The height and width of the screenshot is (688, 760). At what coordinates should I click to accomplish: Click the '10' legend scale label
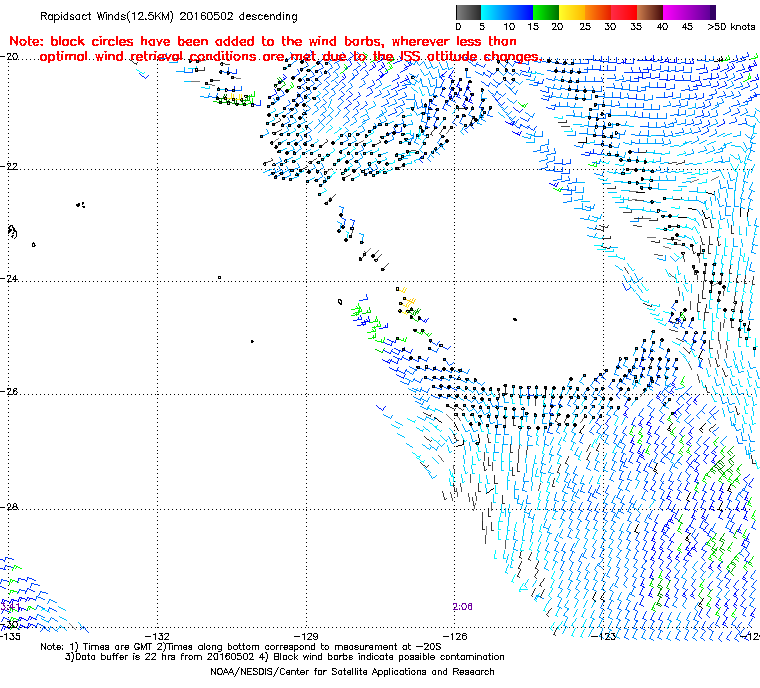click(x=508, y=27)
